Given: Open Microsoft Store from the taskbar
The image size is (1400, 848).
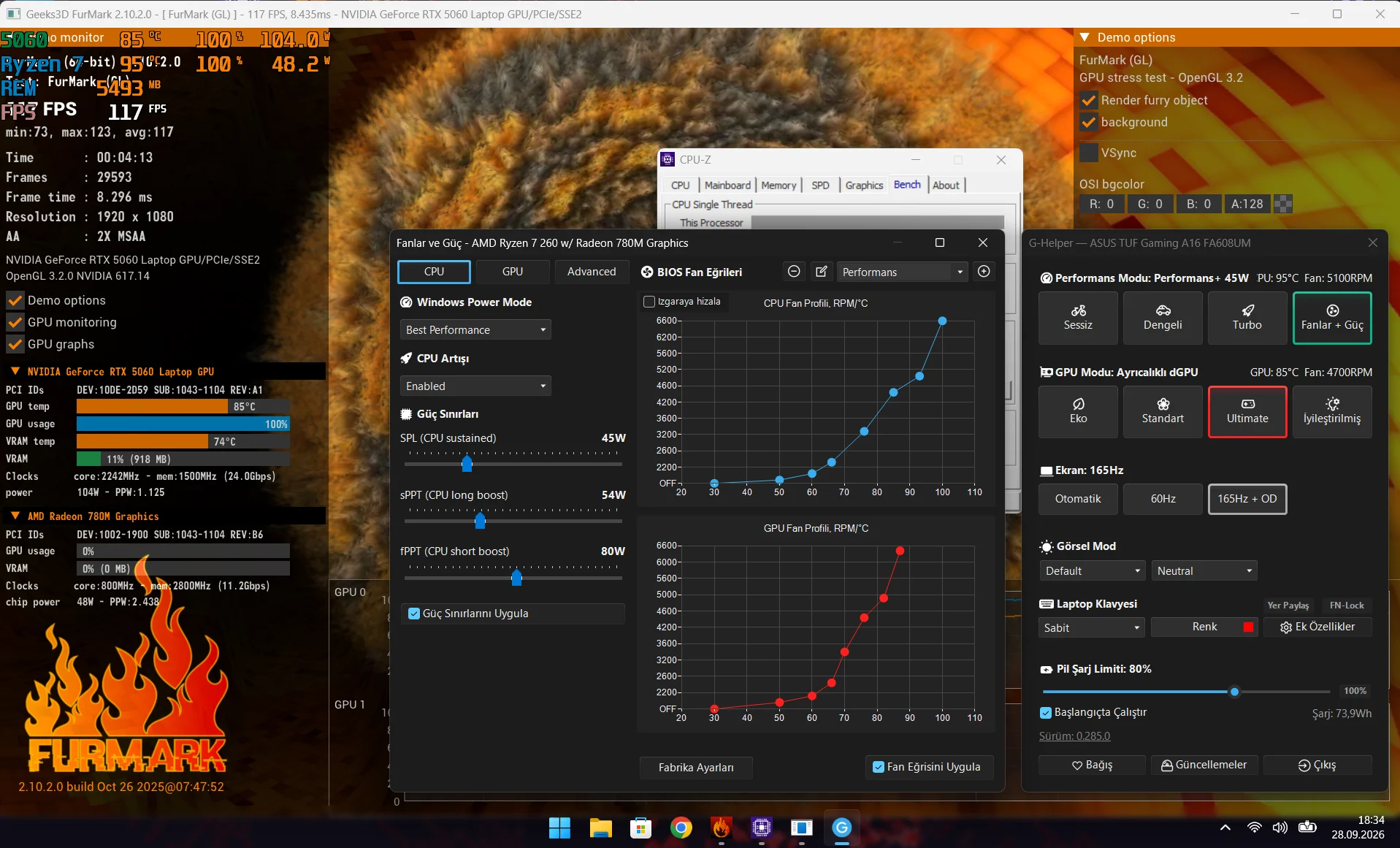Looking at the screenshot, I should click(x=640, y=828).
